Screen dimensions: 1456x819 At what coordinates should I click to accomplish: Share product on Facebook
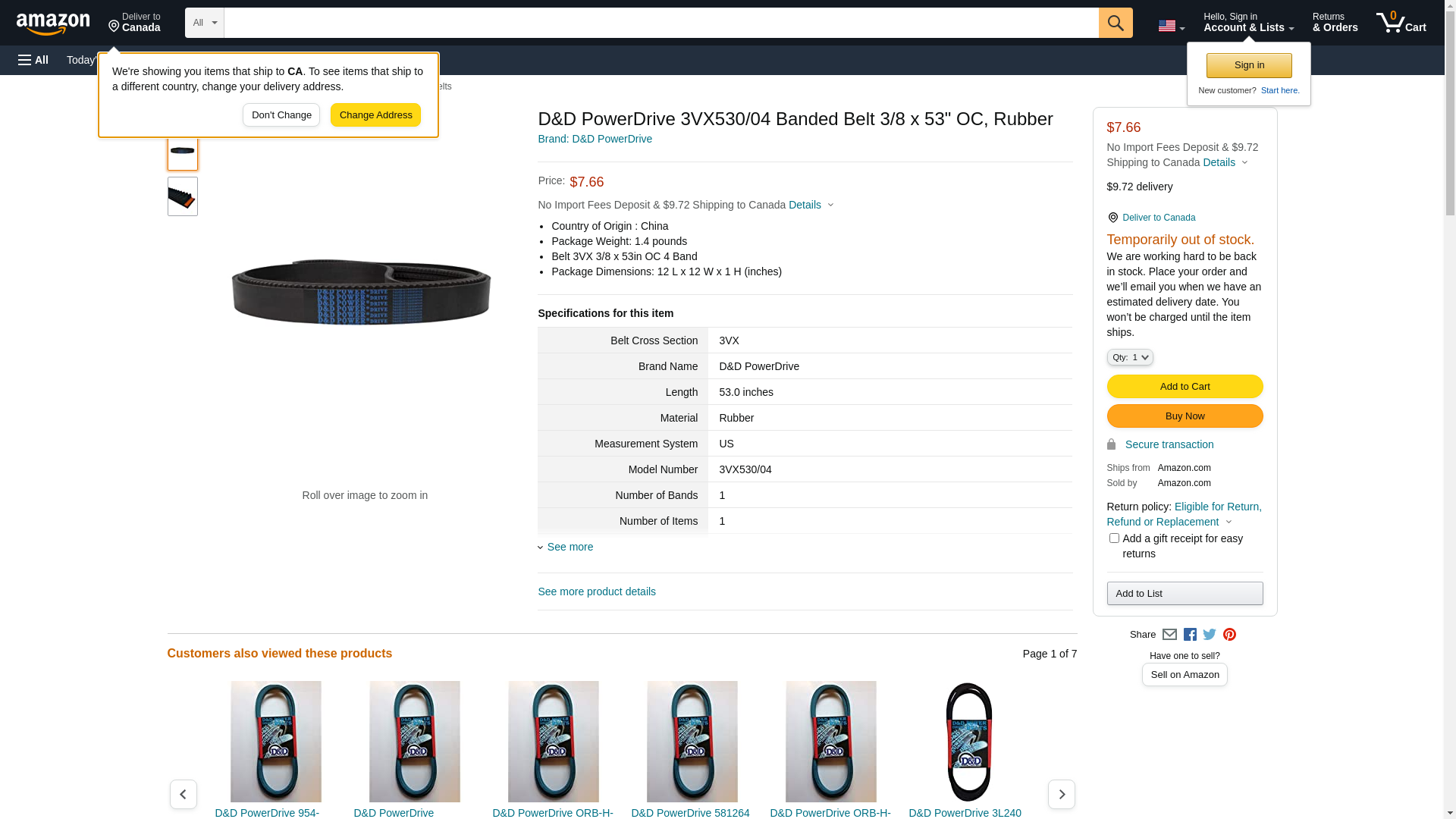pyautogui.click(x=1190, y=635)
